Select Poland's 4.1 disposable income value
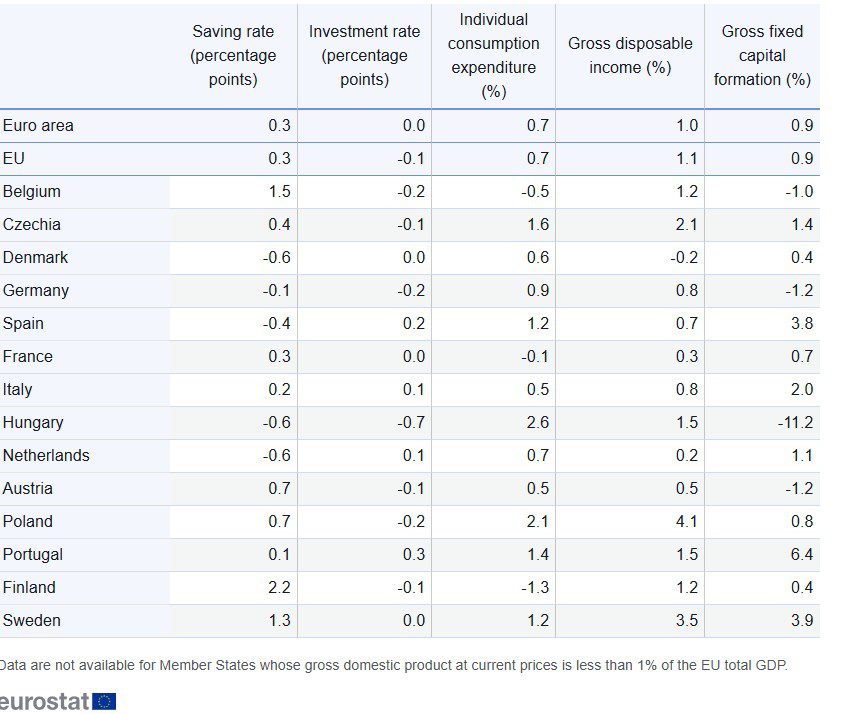Screen dimensions: 842x714 (x=686, y=522)
